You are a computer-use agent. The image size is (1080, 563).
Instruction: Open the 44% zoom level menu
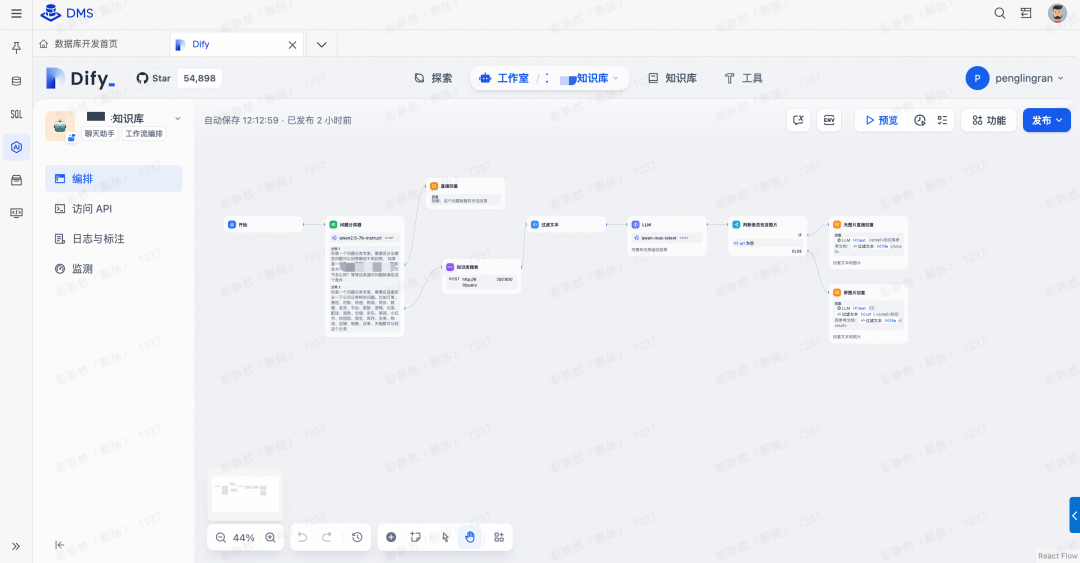tap(244, 538)
